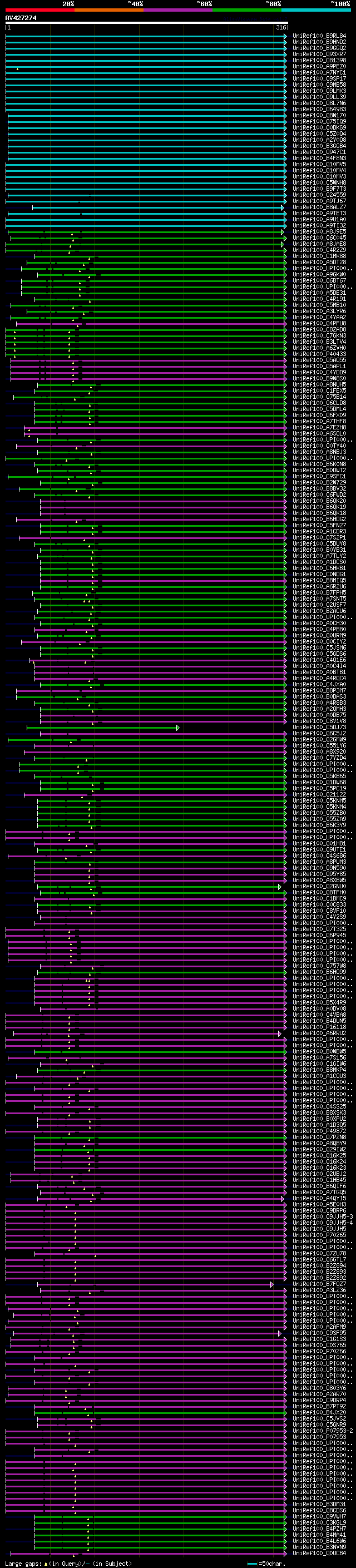Select hit label UniRef100_Q9MB58

319,85
